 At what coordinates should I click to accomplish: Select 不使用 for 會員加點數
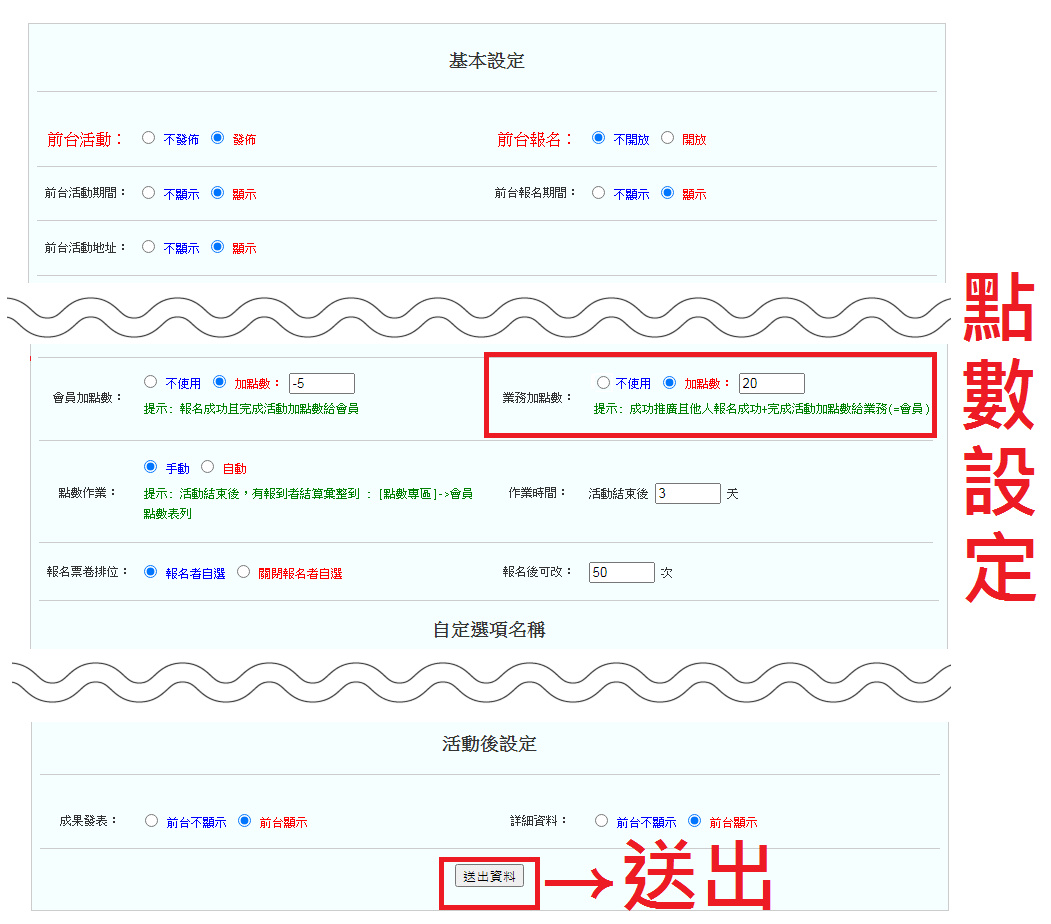[x=151, y=382]
